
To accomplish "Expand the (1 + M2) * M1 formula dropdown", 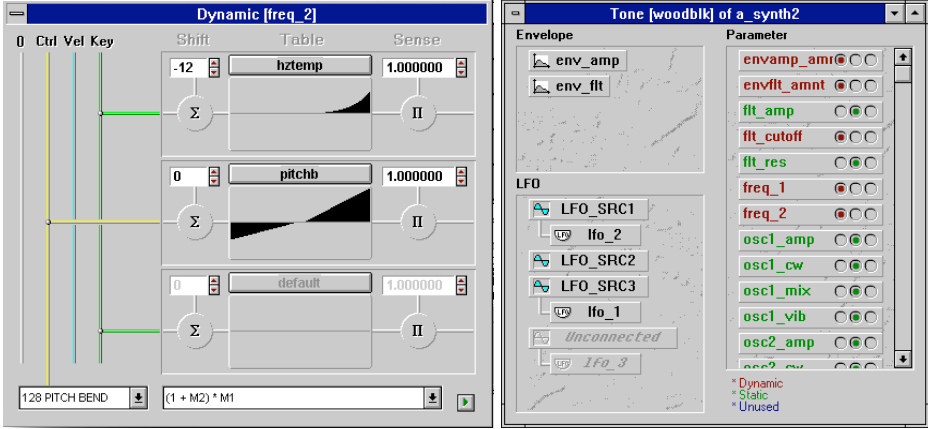I will pos(432,398).
